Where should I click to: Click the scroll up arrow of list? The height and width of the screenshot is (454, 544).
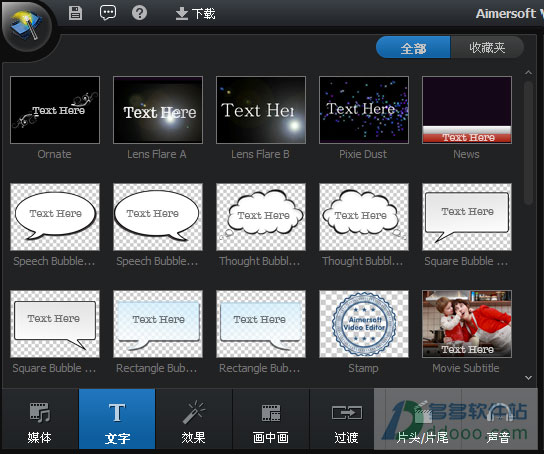tap(528, 72)
